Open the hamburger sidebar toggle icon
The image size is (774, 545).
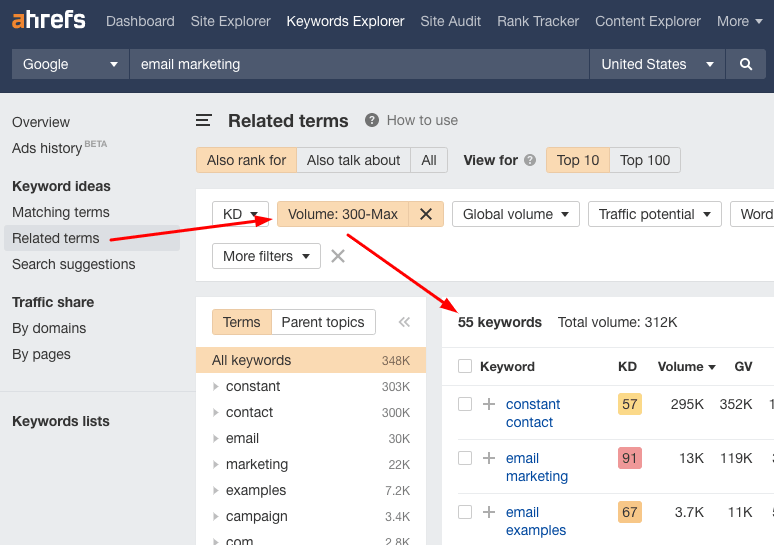203,120
